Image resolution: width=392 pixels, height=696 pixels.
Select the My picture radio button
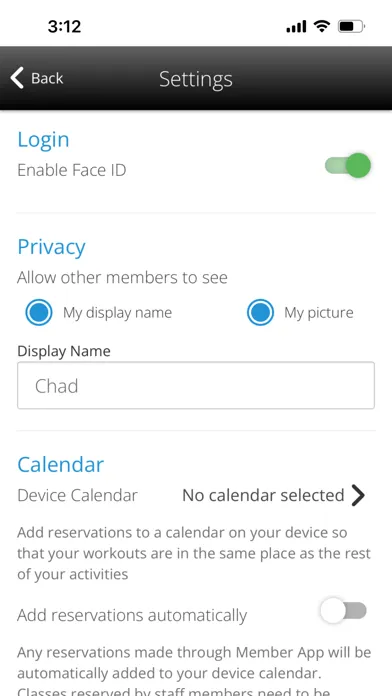point(260,312)
